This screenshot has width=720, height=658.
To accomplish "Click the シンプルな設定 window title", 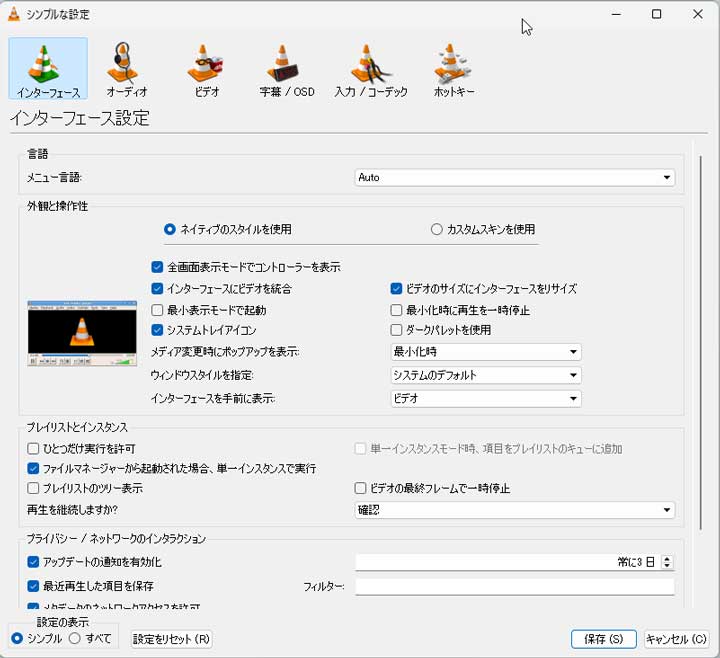I will click(x=58, y=14).
